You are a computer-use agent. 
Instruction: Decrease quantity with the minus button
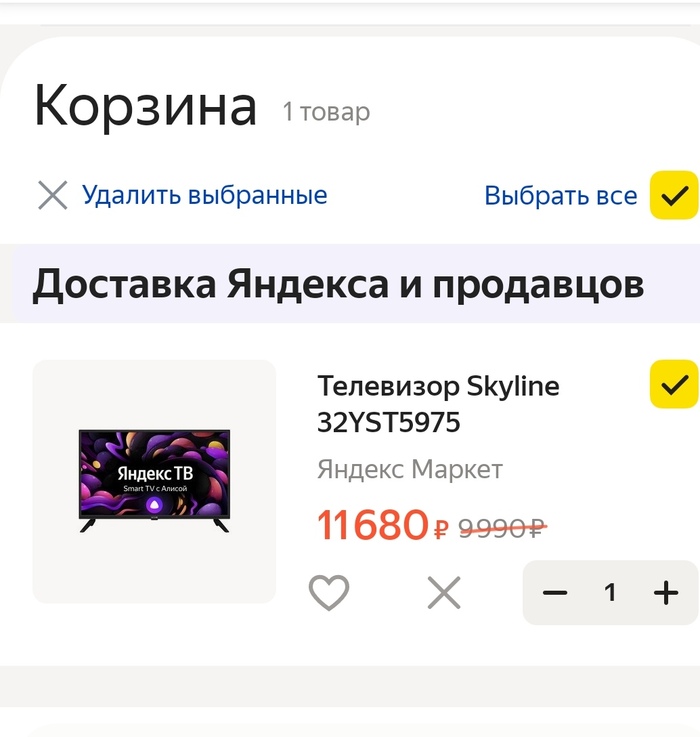tap(555, 593)
